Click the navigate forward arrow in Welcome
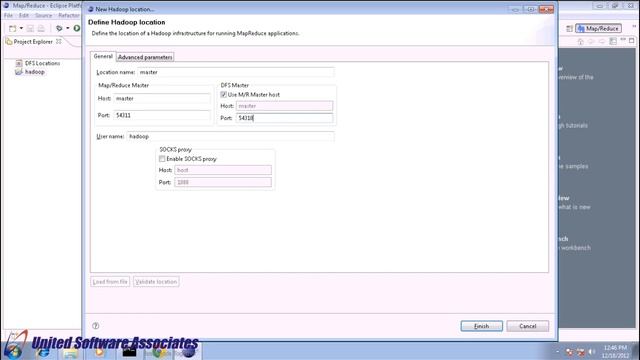The image size is (640, 360). (x=602, y=42)
